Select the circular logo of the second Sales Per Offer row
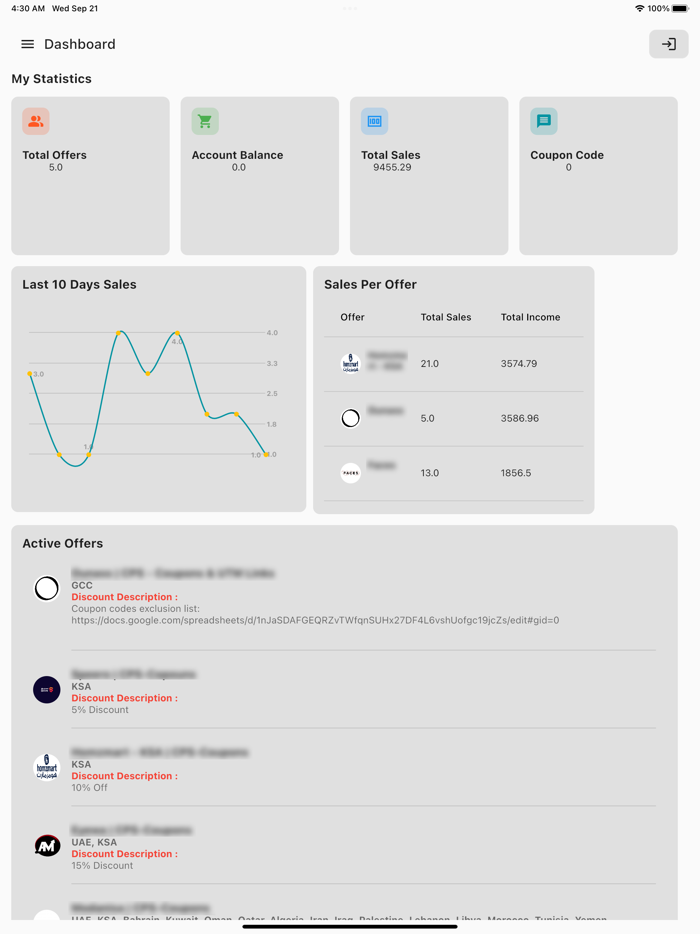Screen dimensions: 700x934 351,418
